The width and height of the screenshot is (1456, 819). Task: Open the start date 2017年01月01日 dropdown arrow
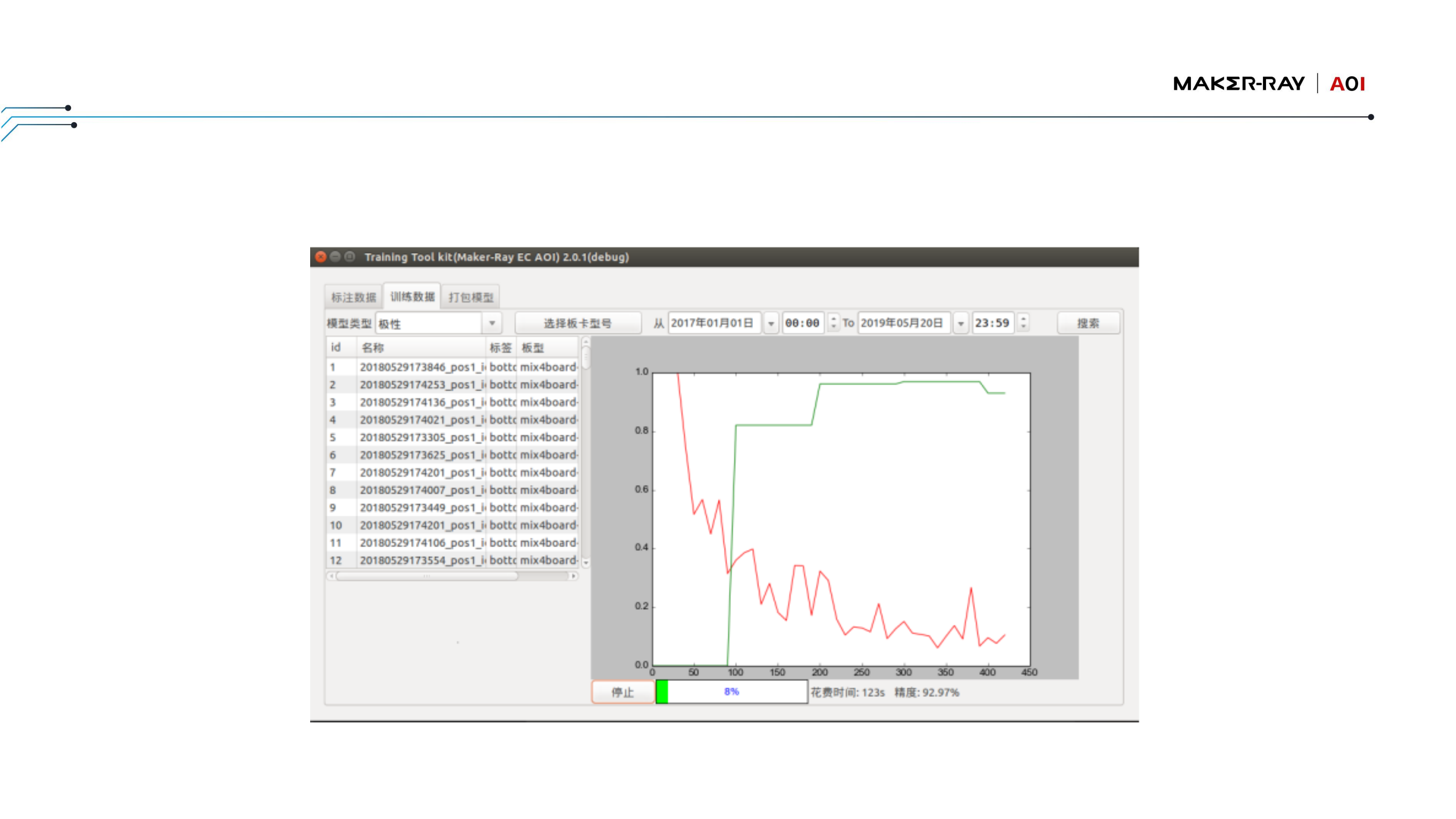771,323
